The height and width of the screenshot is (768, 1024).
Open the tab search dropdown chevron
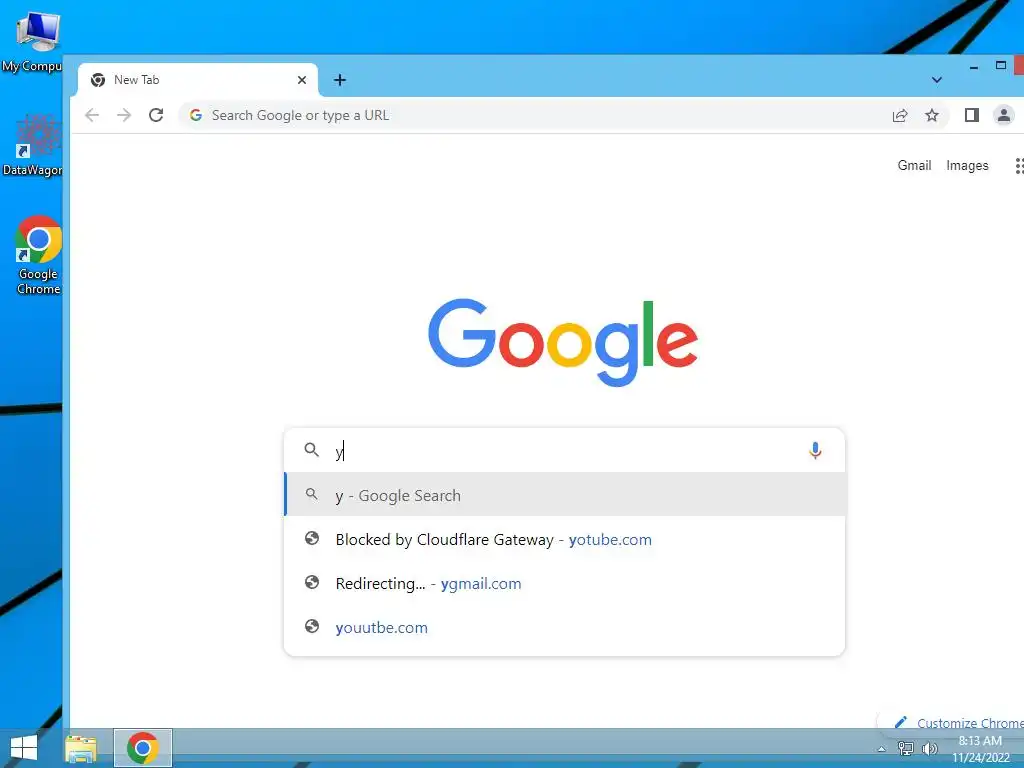click(936, 80)
